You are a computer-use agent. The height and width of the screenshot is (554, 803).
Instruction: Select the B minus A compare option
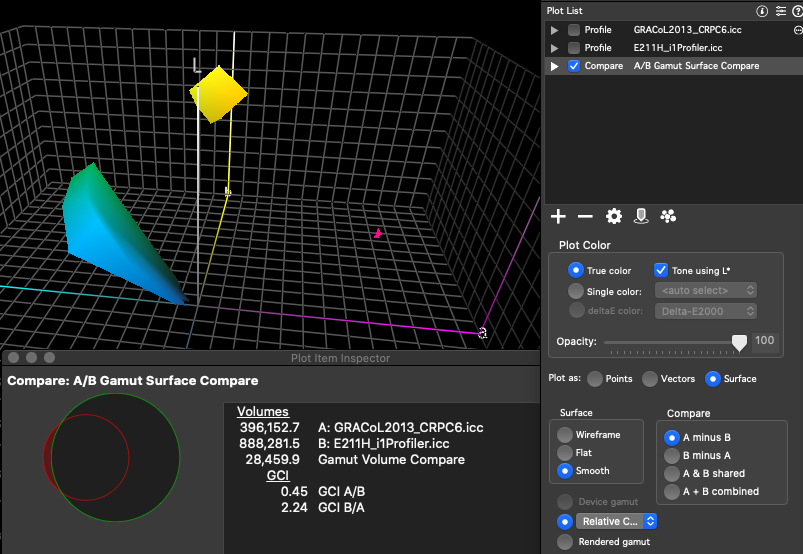[673, 455]
